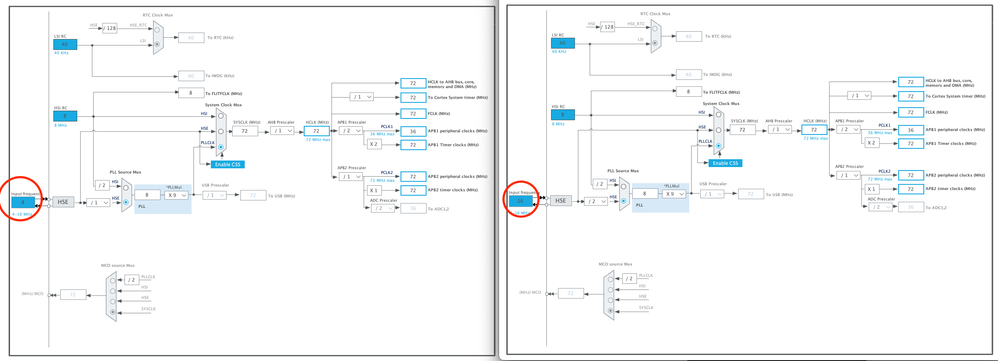Click To FLITFCLK value 8, left diagram

pos(190,93)
